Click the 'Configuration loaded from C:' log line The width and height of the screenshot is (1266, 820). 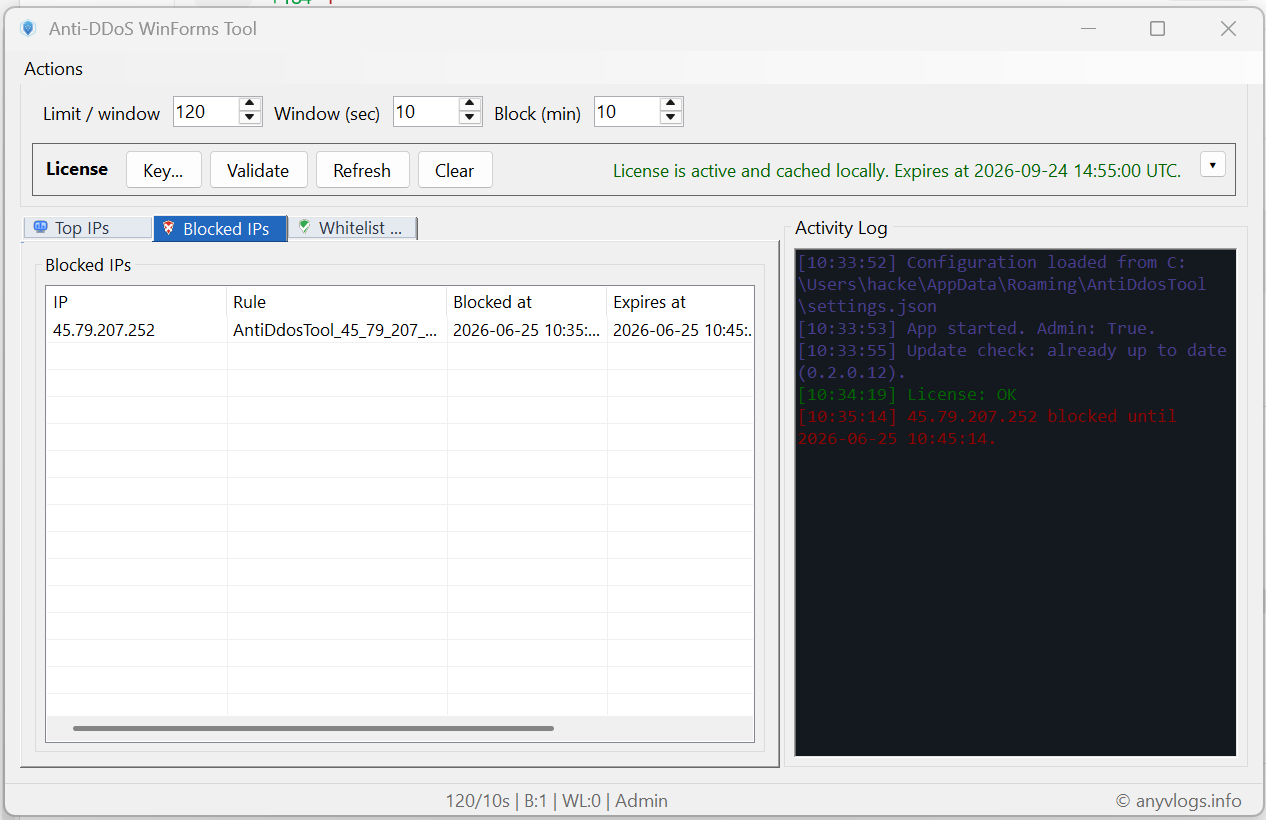[x=1002, y=284]
